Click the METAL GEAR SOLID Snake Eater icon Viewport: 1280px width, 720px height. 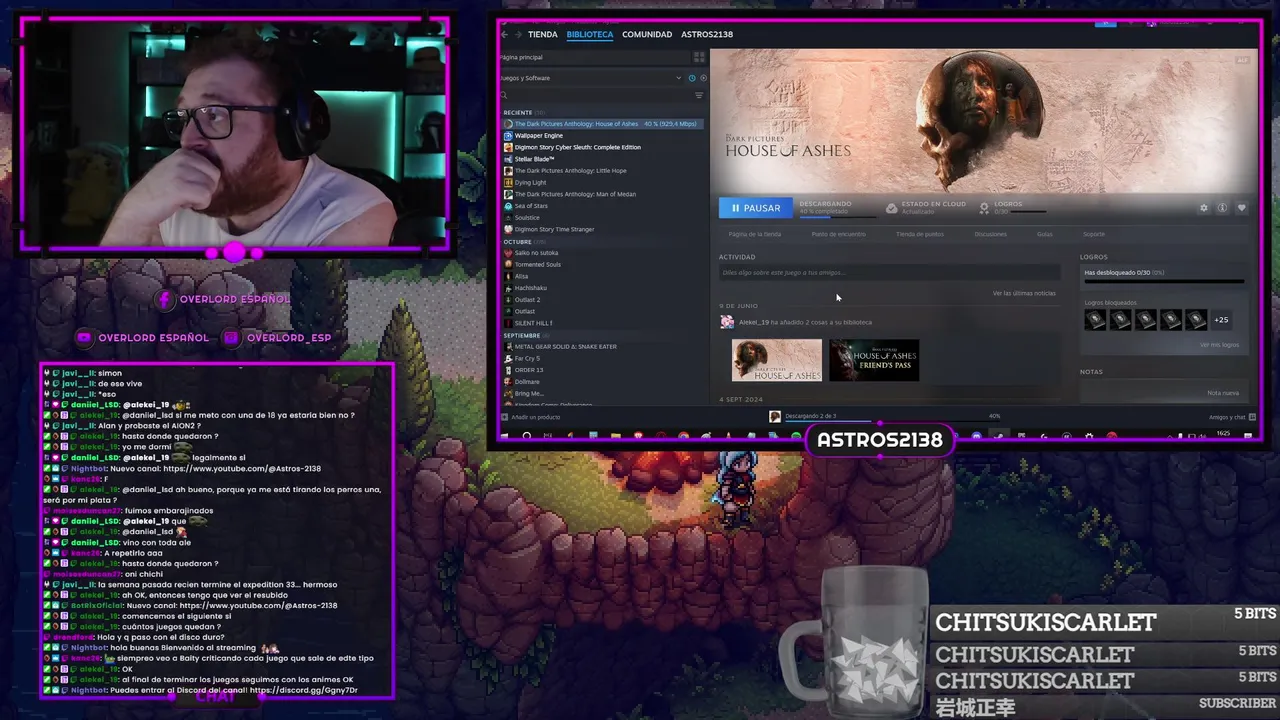(508, 346)
